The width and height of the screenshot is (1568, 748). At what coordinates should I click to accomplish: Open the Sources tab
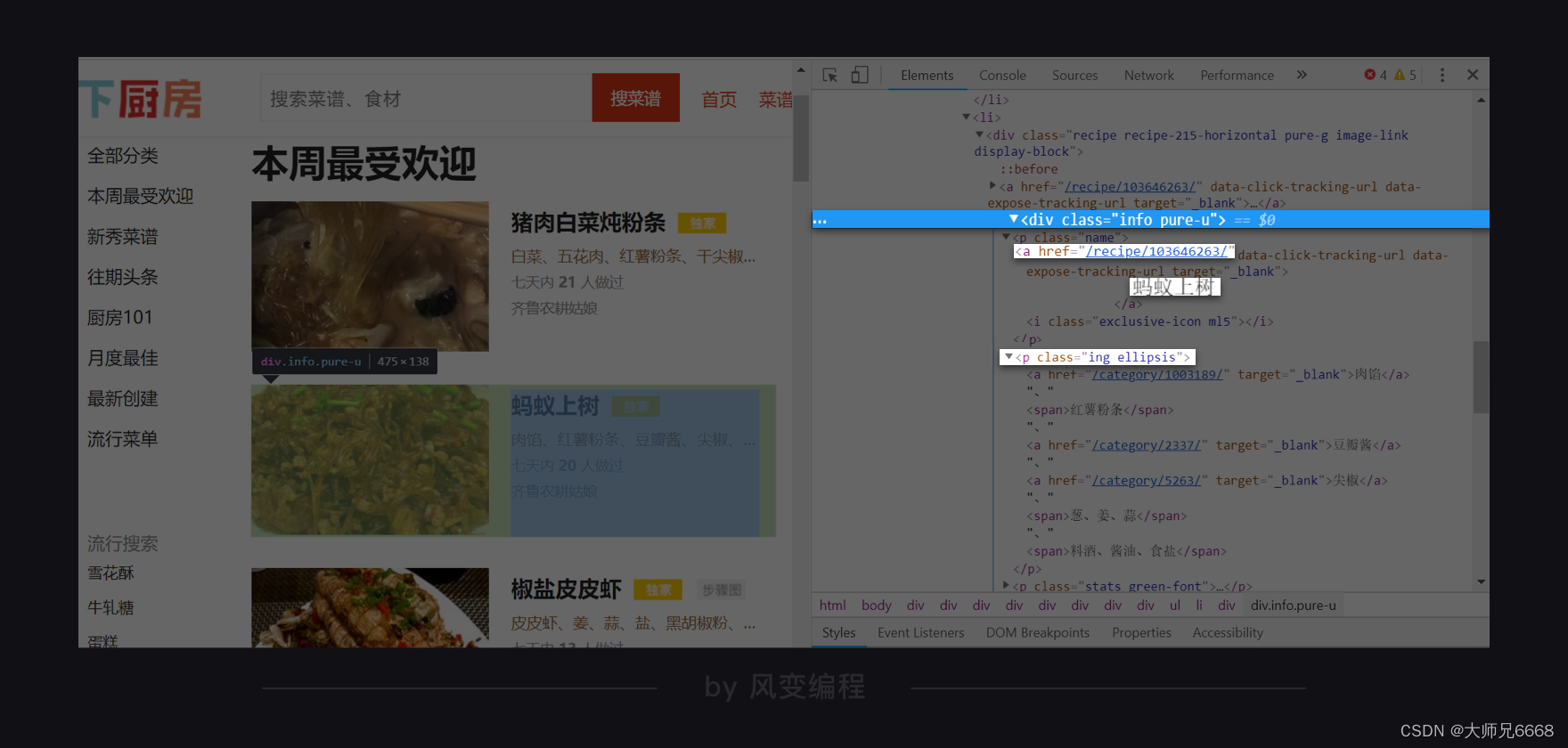pyautogui.click(x=1074, y=76)
